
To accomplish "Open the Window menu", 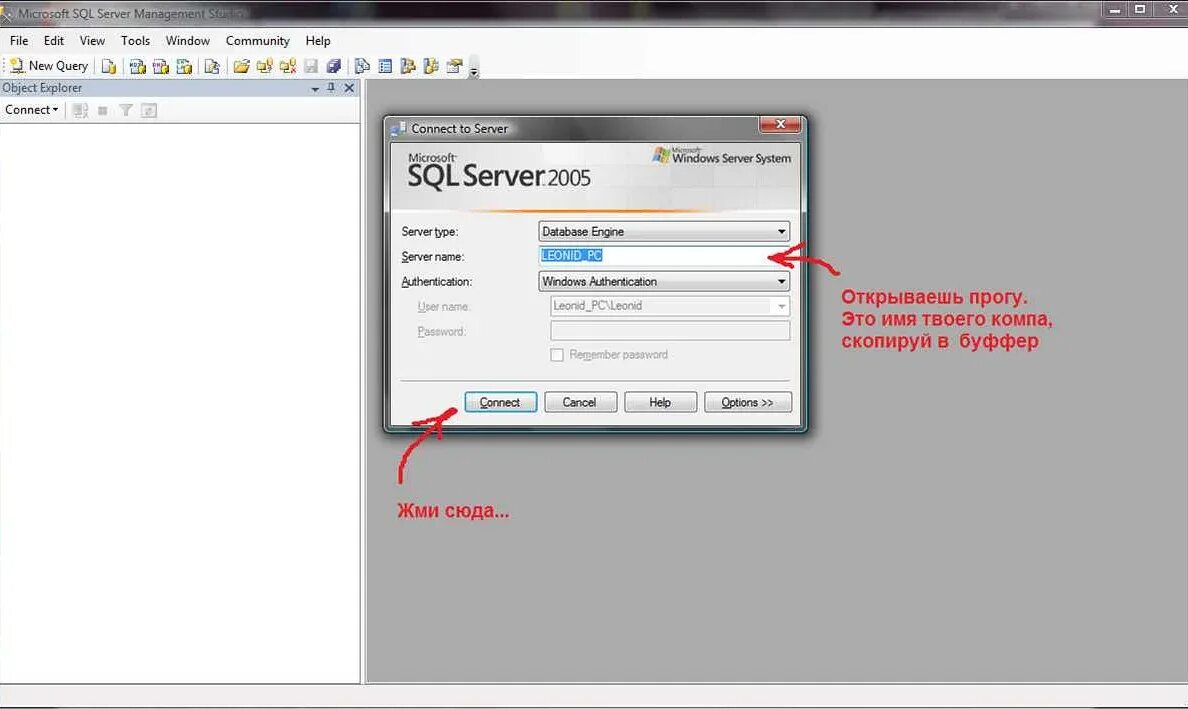I will pyautogui.click(x=188, y=41).
